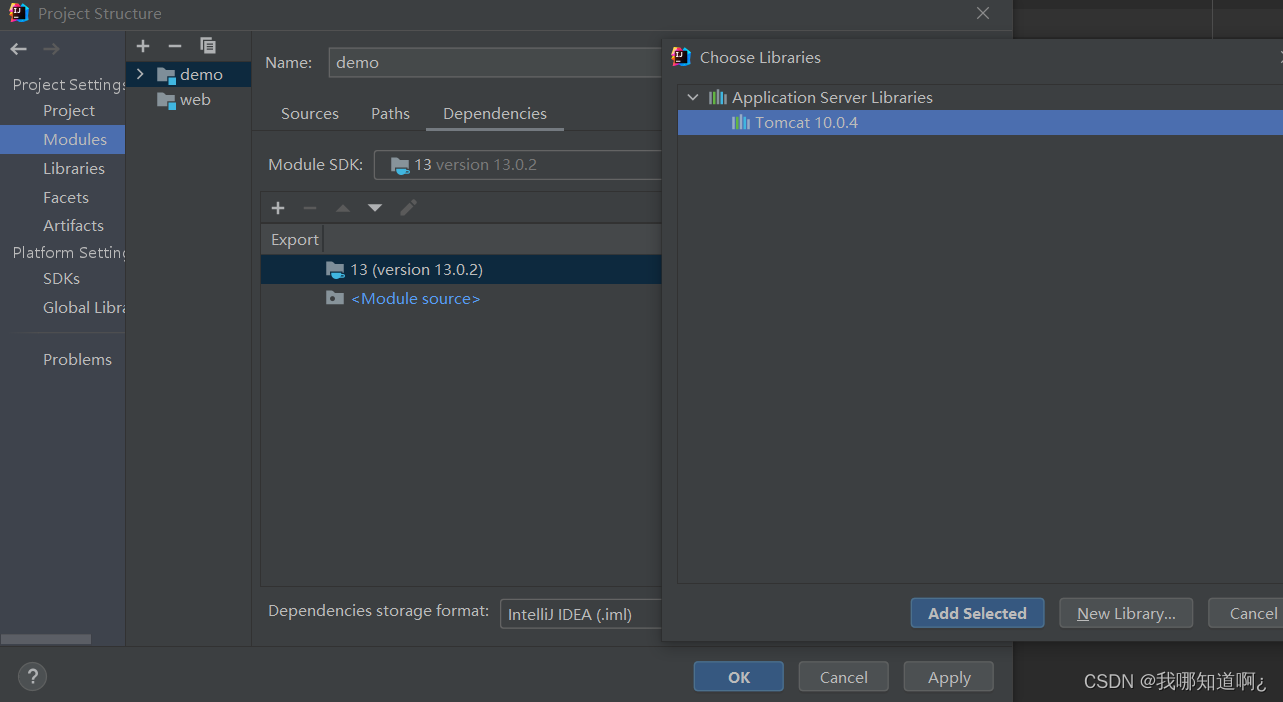
Task: Select Modules in the sidebar
Action: 62,139
